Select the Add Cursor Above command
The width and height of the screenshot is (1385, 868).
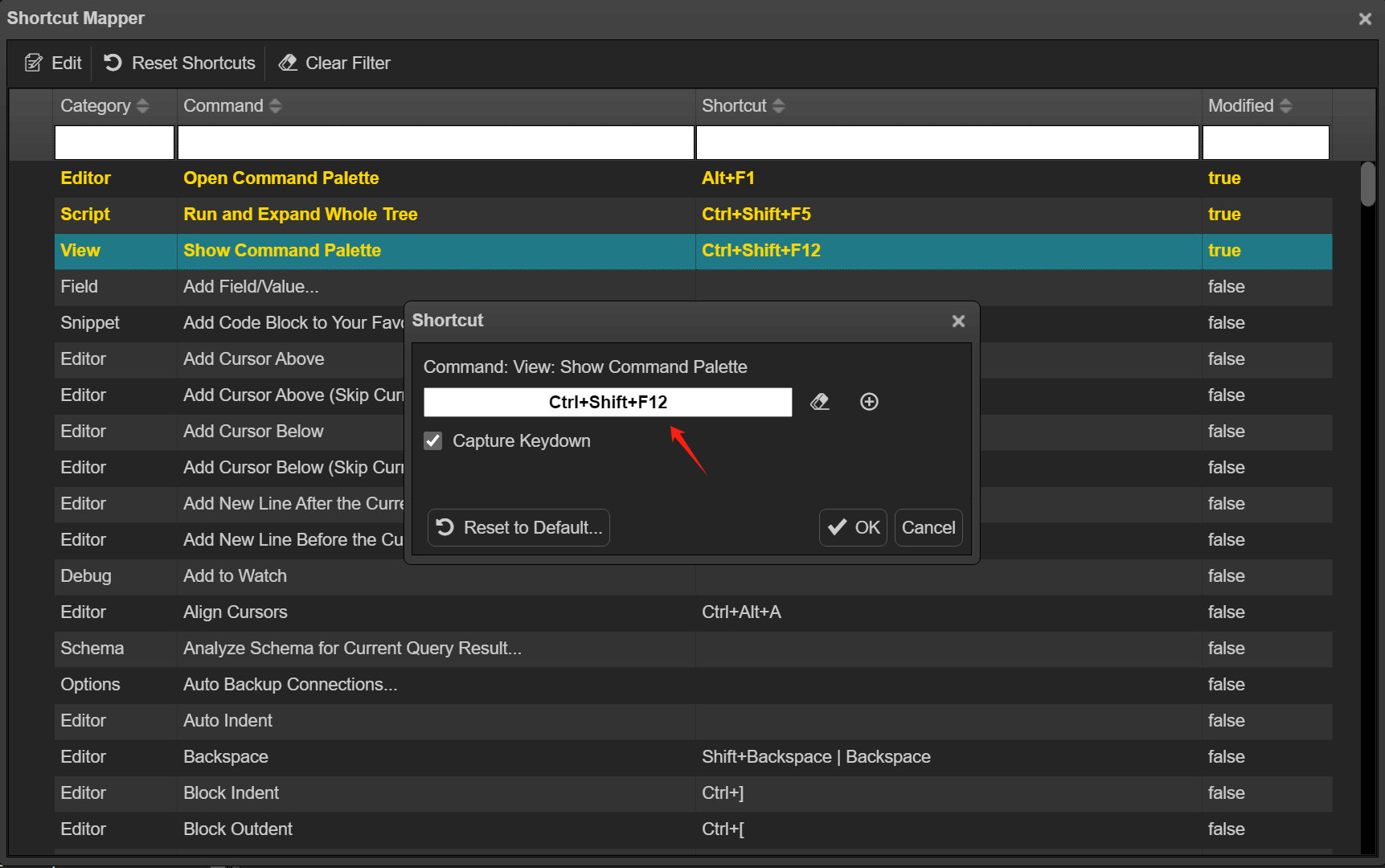pos(254,359)
